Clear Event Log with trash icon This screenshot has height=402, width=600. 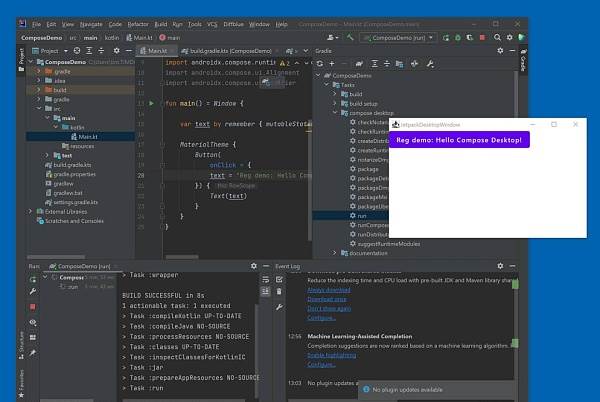[x=279, y=292]
